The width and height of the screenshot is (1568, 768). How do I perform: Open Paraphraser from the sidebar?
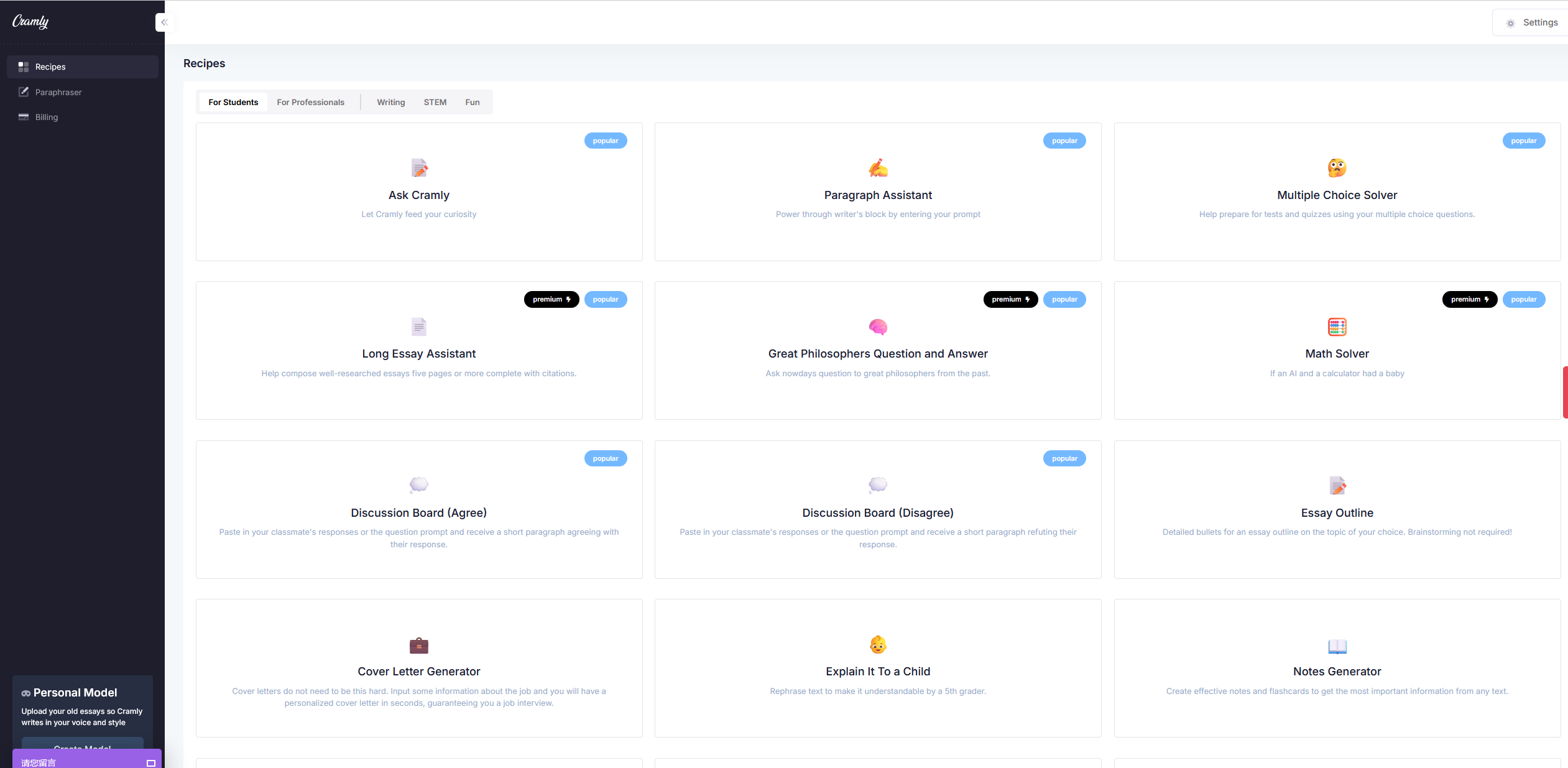(58, 92)
